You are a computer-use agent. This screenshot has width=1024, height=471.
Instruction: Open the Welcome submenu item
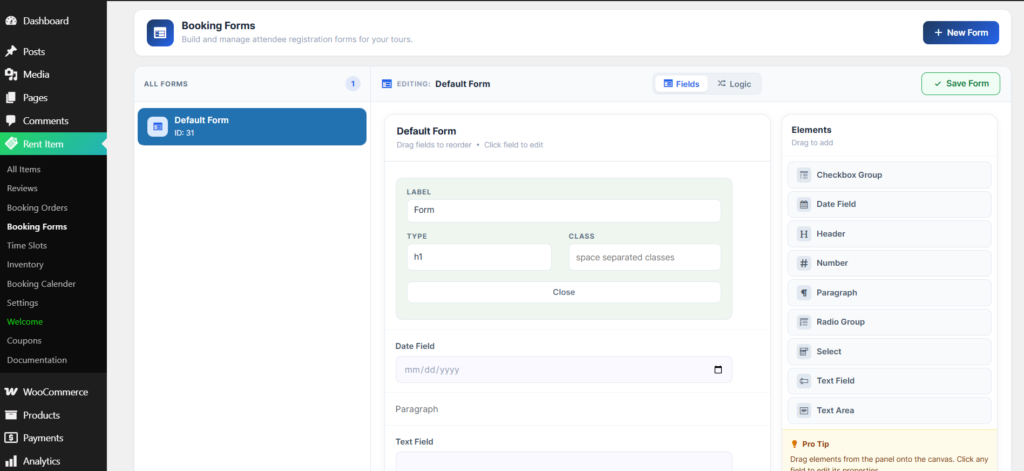[x=25, y=322]
